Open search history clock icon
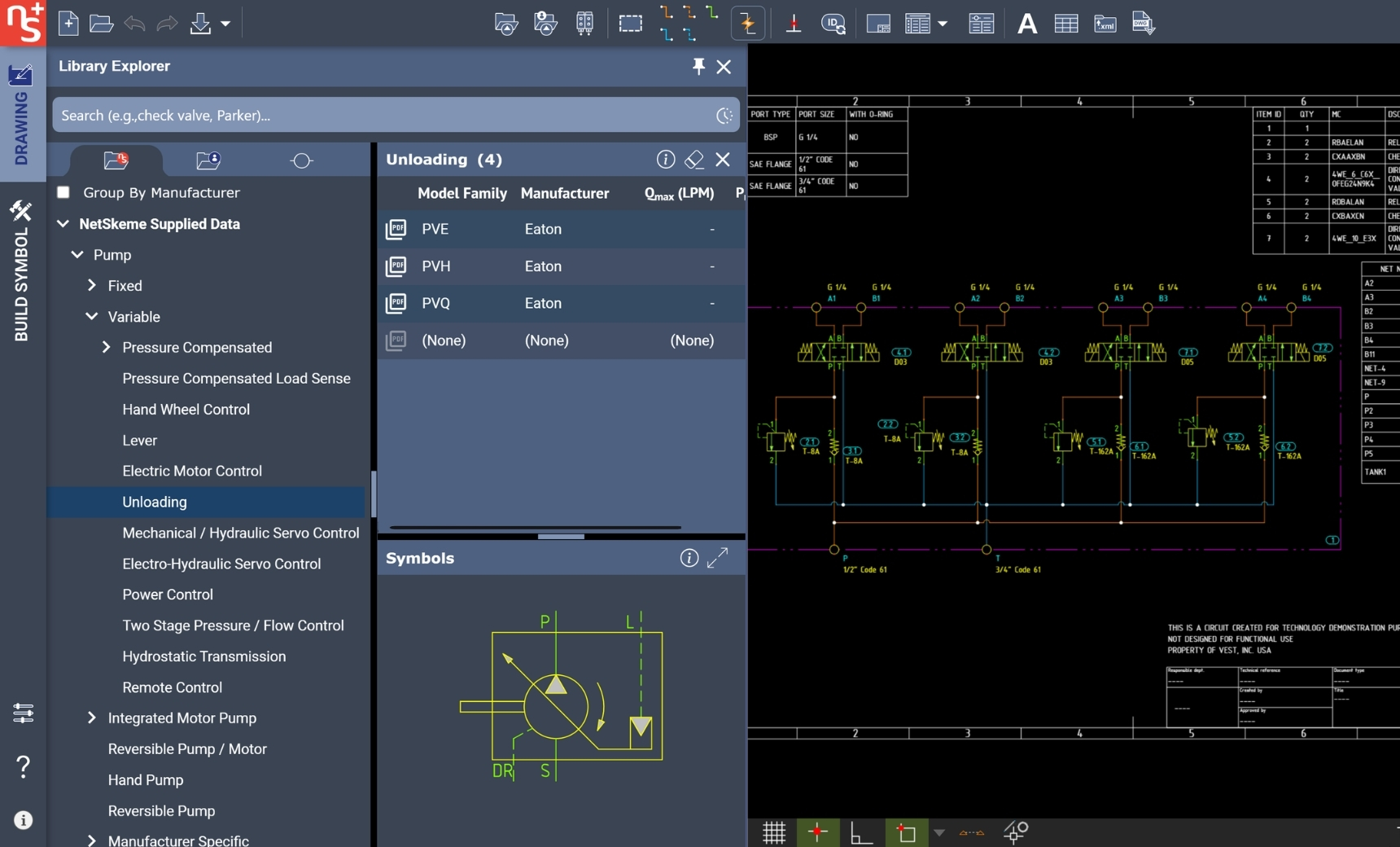Screen dimensions: 1400x847 tap(724, 116)
